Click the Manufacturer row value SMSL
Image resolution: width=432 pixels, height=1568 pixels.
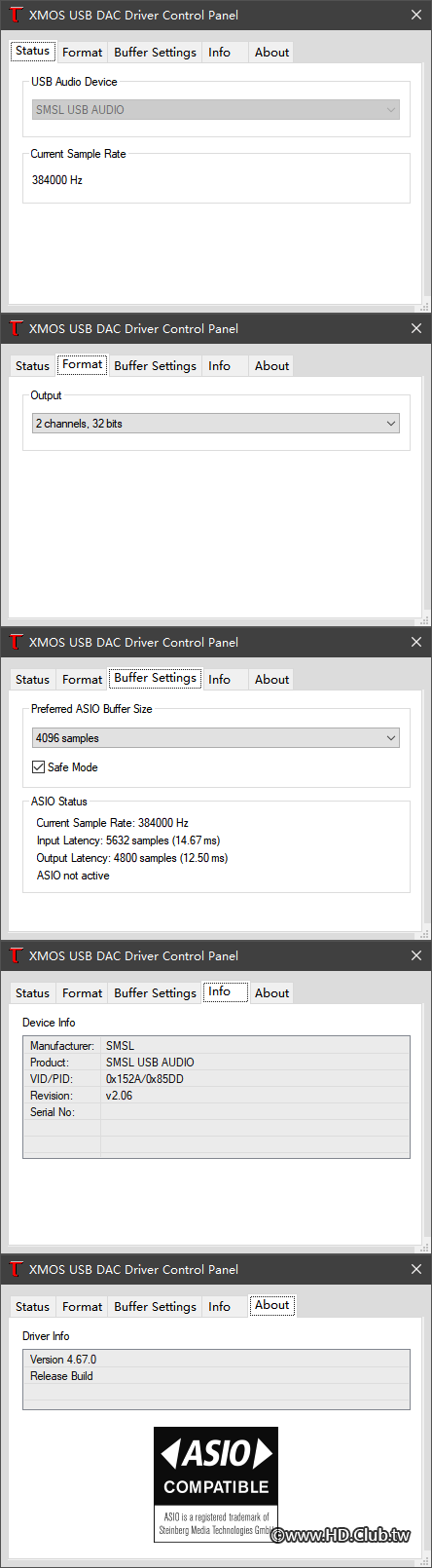120,1046
